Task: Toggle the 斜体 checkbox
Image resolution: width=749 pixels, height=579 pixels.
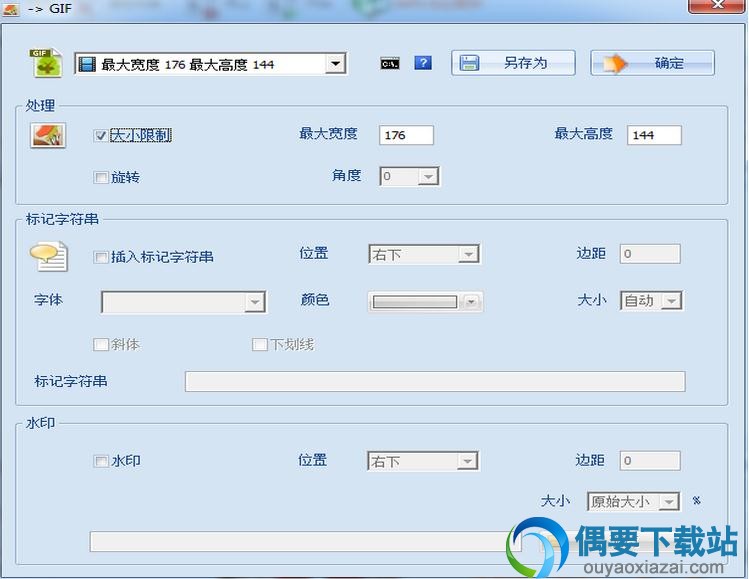Action: click(x=101, y=344)
